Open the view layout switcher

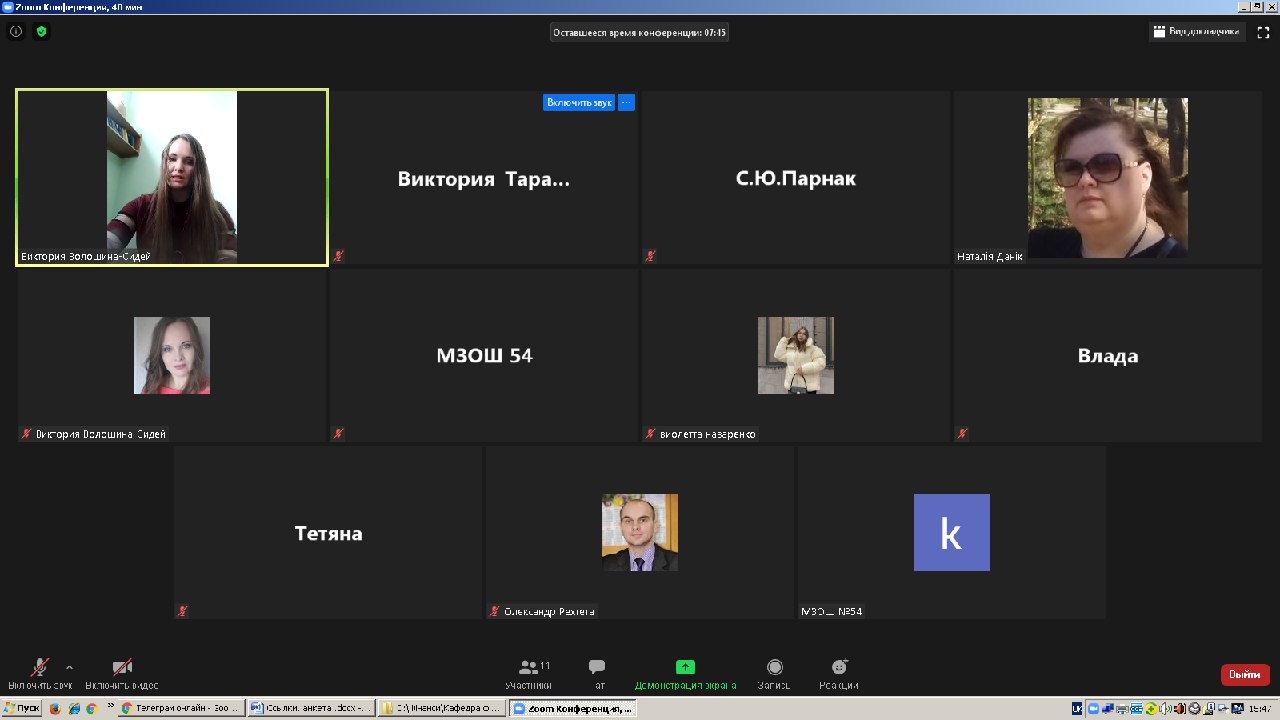pos(1195,32)
